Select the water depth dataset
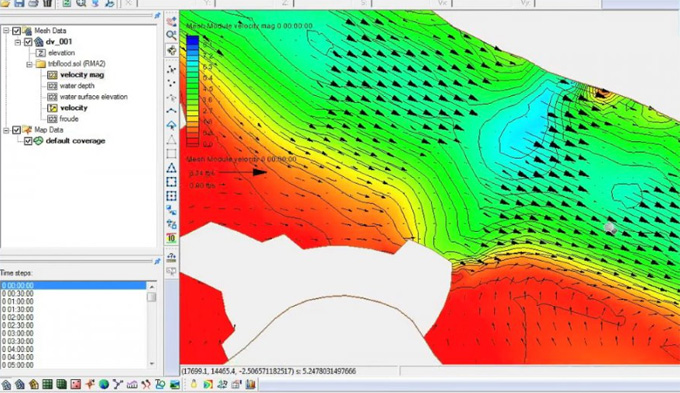The image size is (680, 393). tap(77, 86)
